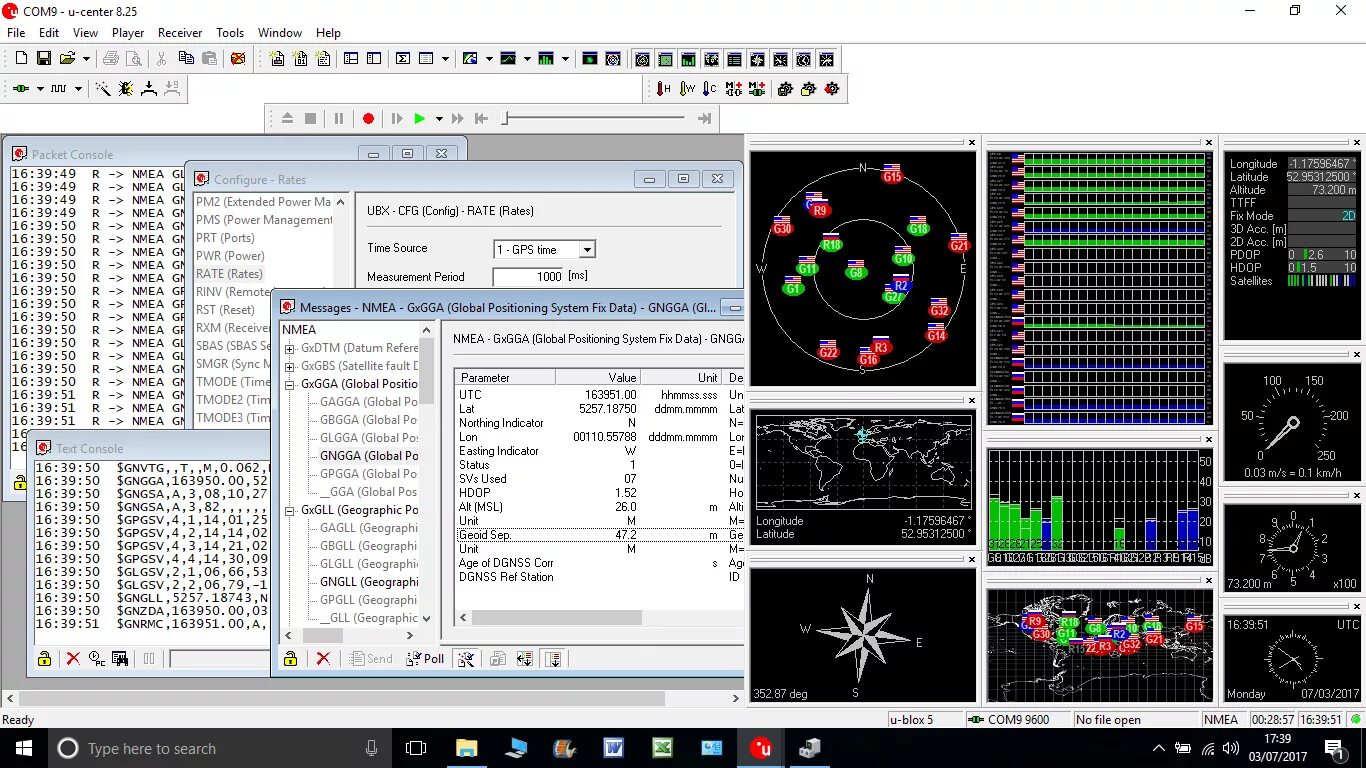Click the eject button in player toolbar
Image resolution: width=1366 pixels, height=768 pixels.
pos(287,119)
